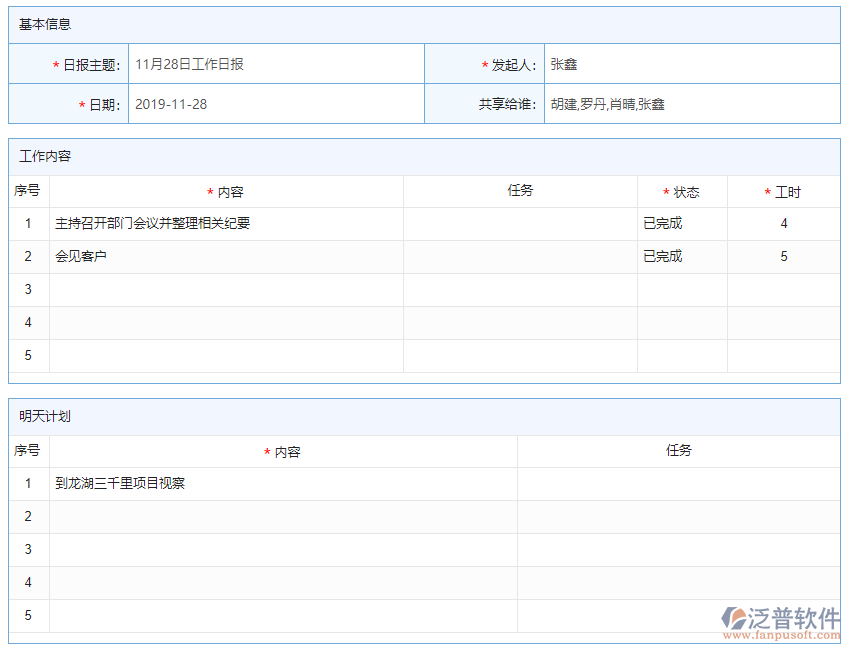Click the 发起人 field showing 张鑫

click(x=690, y=62)
